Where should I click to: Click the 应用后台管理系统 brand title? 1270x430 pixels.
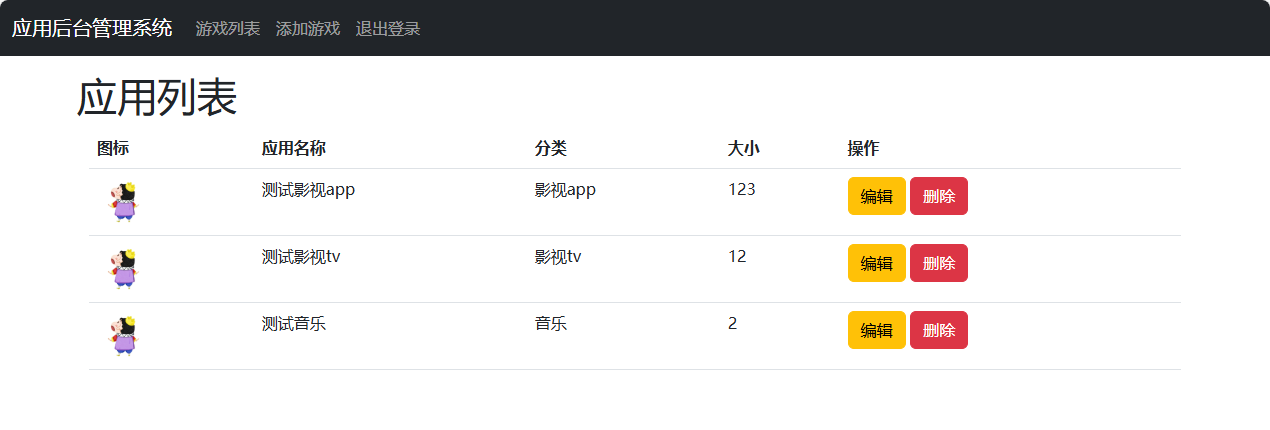pyautogui.click(x=92, y=28)
